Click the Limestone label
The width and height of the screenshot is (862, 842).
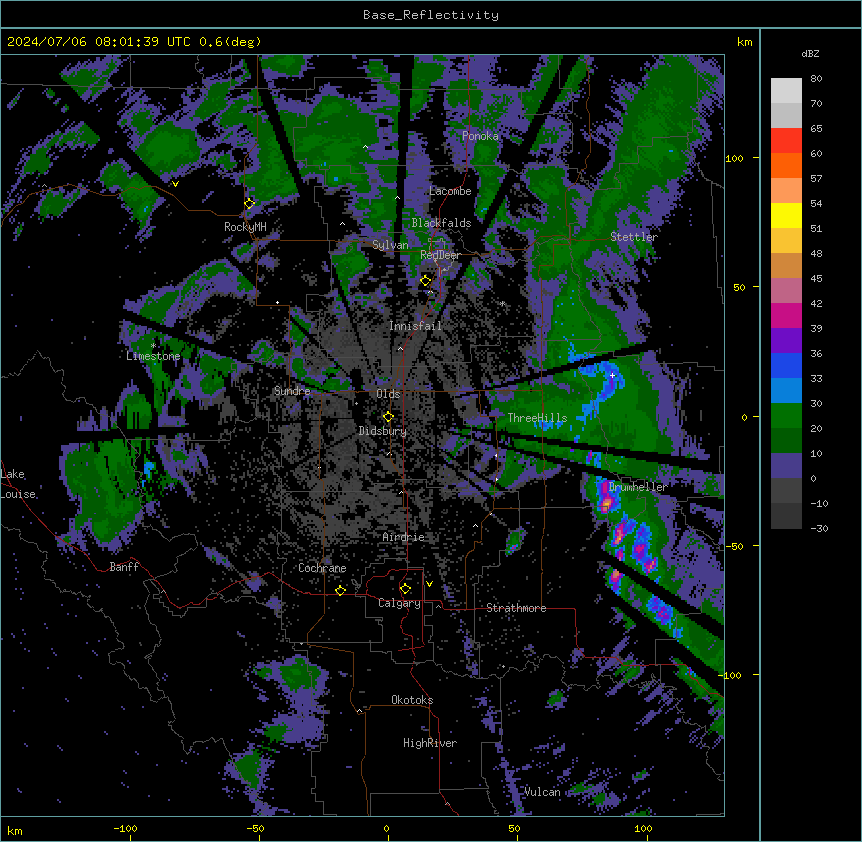point(153,356)
